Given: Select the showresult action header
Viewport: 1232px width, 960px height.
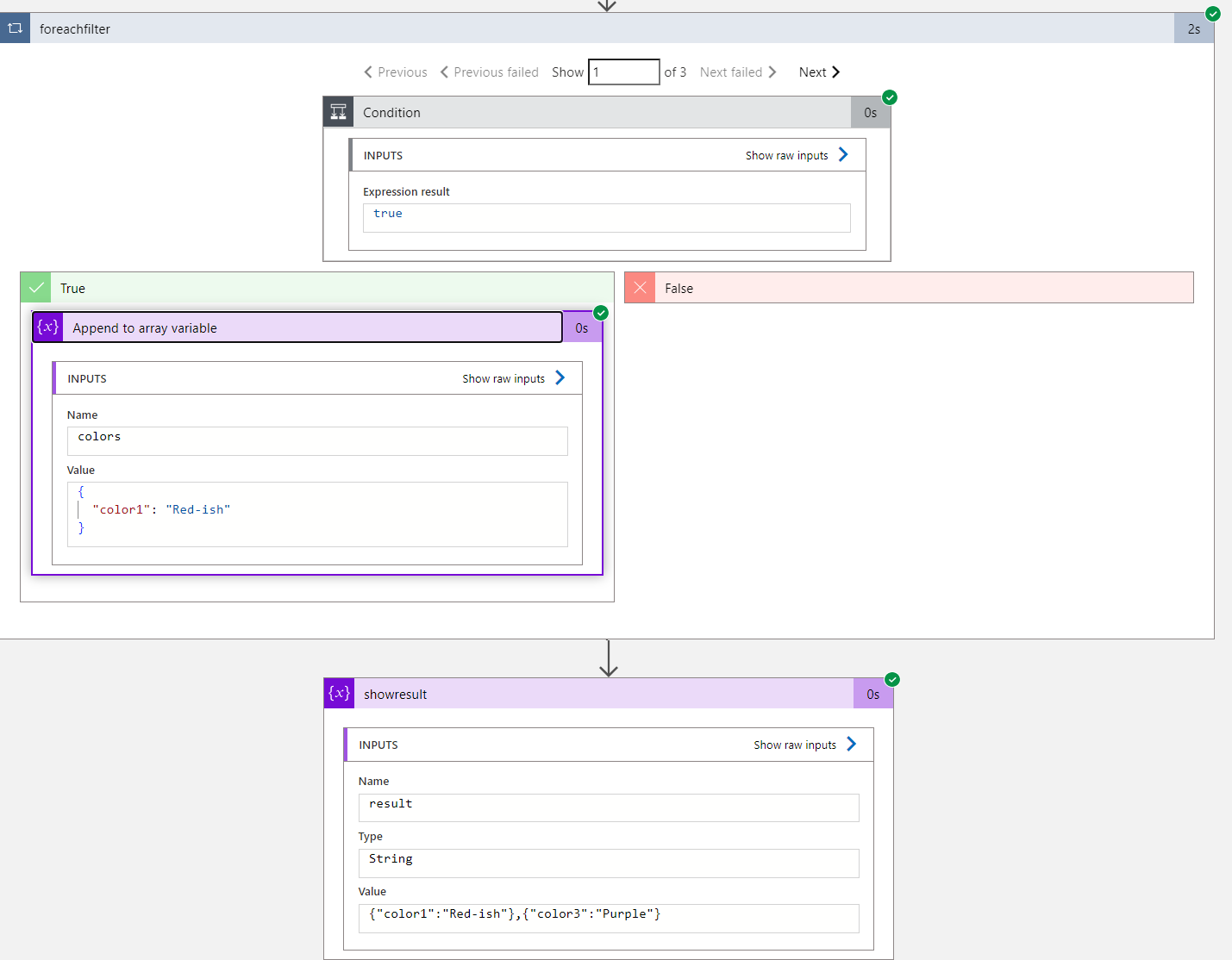Looking at the screenshot, I should coord(595,694).
